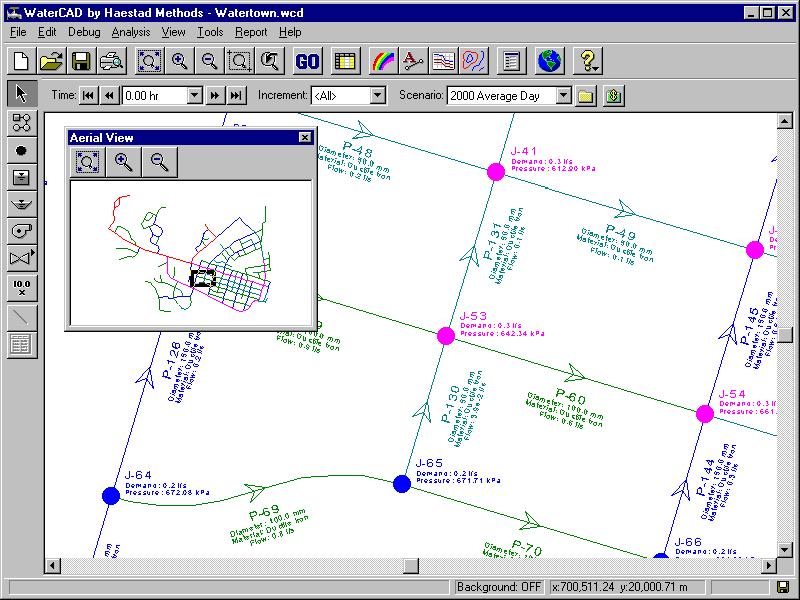This screenshot has height=600, width=800.
Task: Zoom in within Aerial View panel
Action: coord(123,162)
